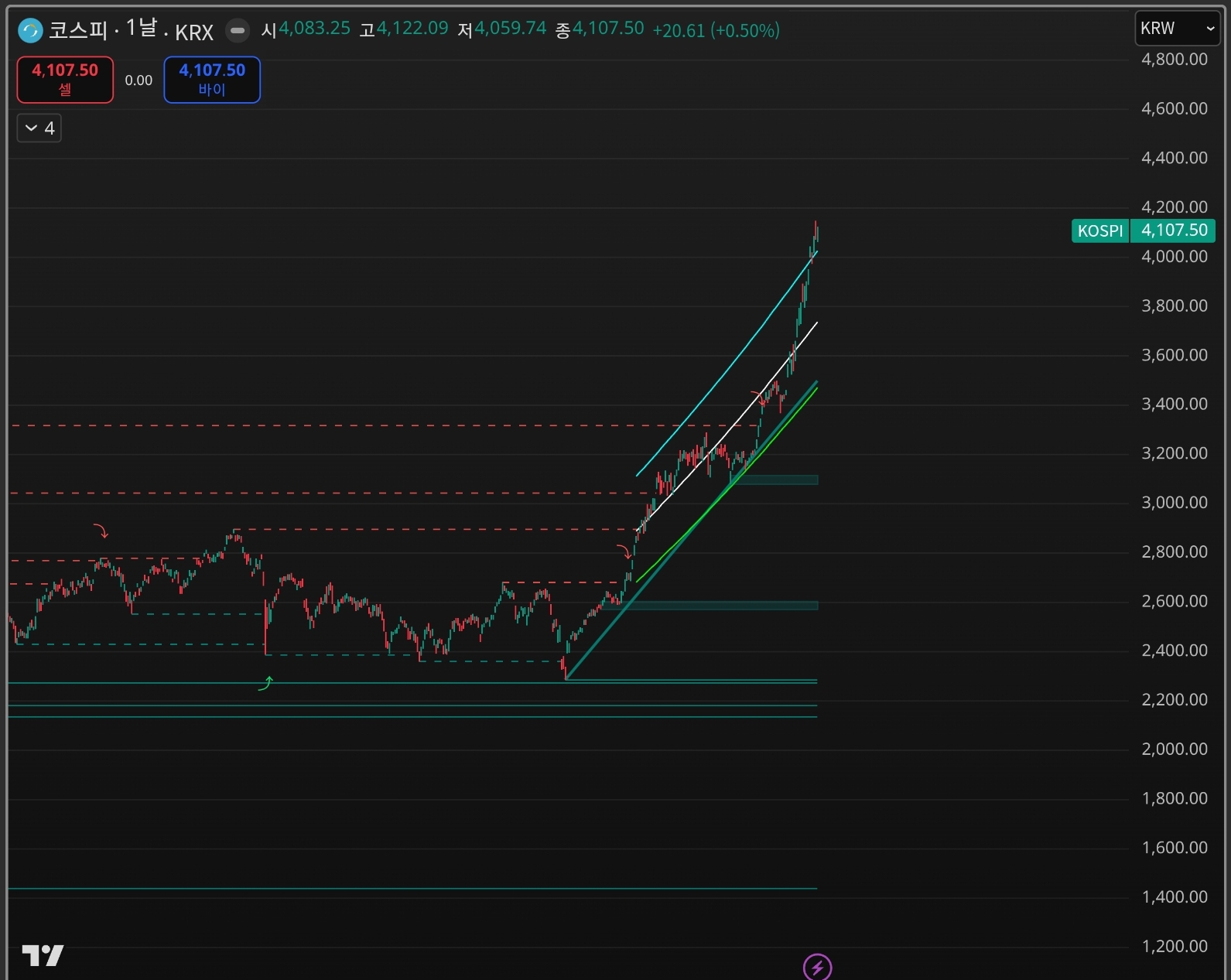1231x980 pixels.
Task: Select the leftmost red curved arrow drawing
Action: tap(101, 531)
